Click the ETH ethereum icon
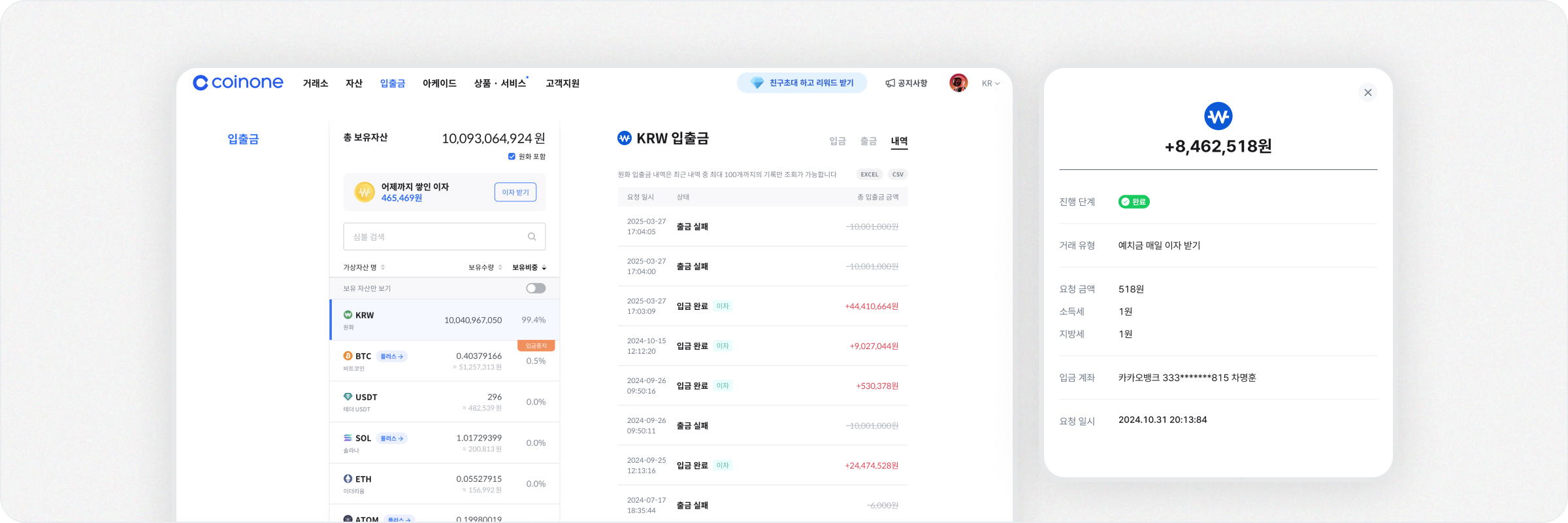 pos(348,479)
